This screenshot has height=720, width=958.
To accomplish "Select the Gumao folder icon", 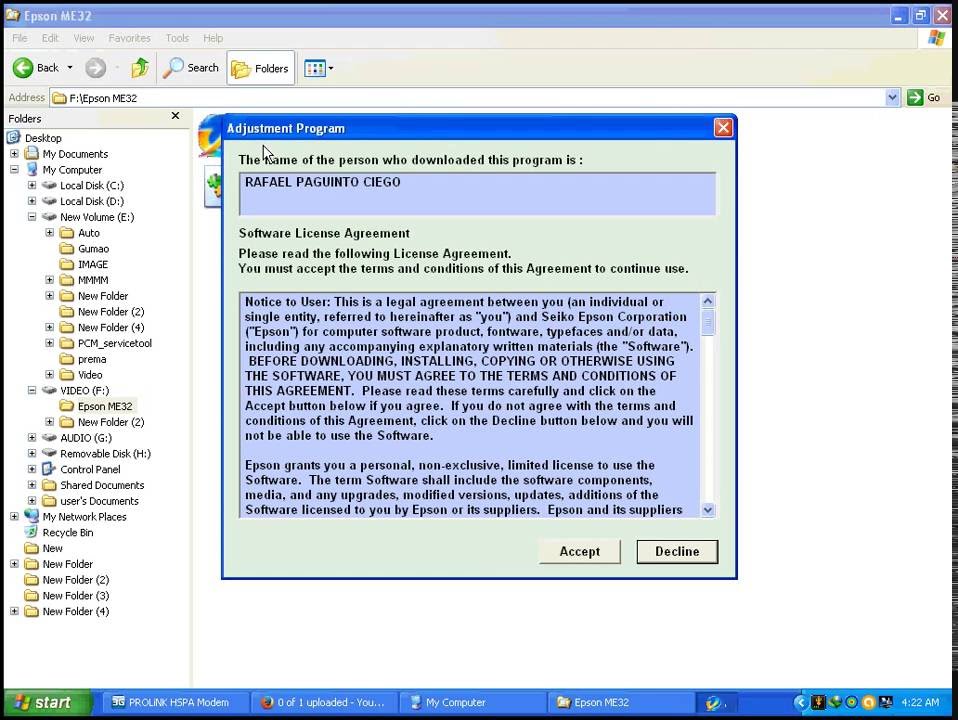I will tap(67, 248).
